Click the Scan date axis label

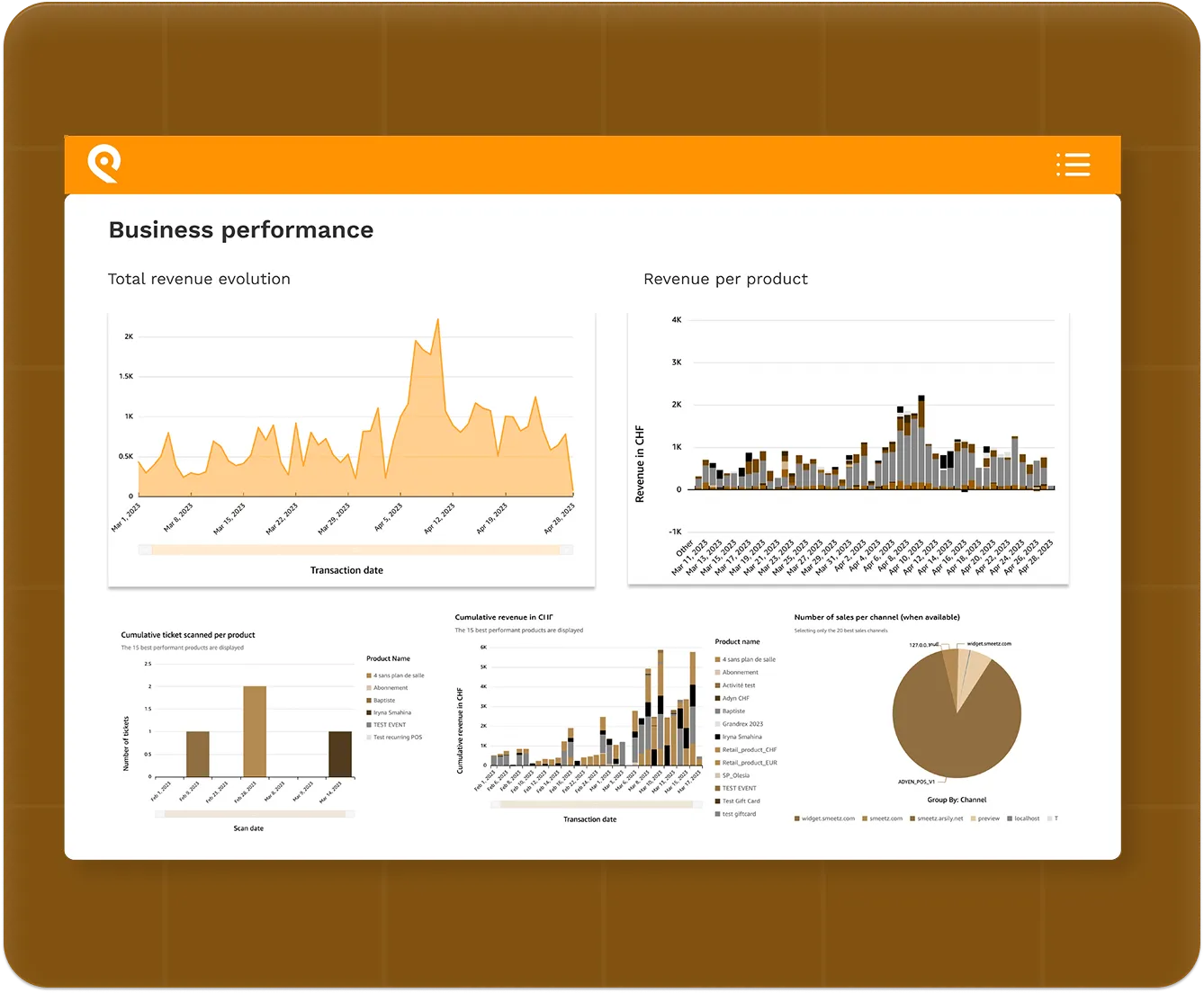tap(248, 828)
